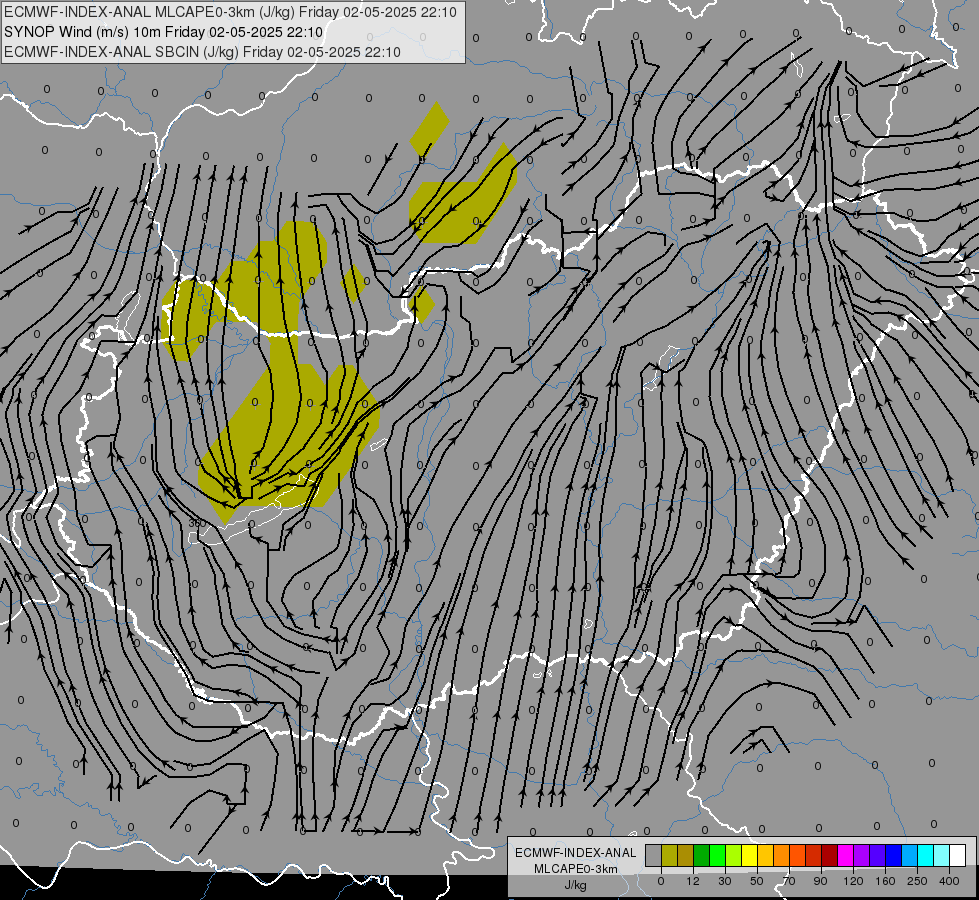Click the MLCAPE0-3km label in legend
Image resolution: width=979 pixels, height=900 pixels.
pyautogui.click(x=576, y=869)
